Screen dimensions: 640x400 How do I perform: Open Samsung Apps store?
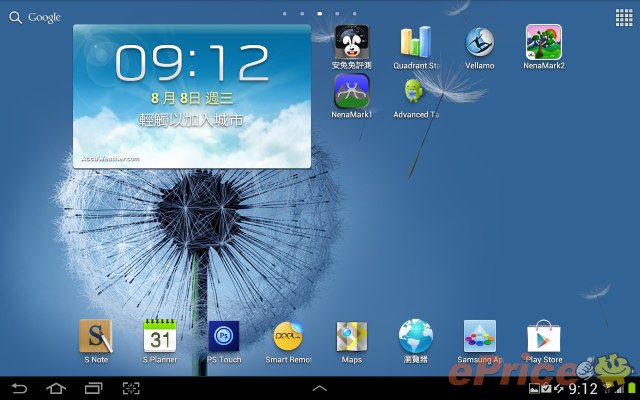[480, 337]
